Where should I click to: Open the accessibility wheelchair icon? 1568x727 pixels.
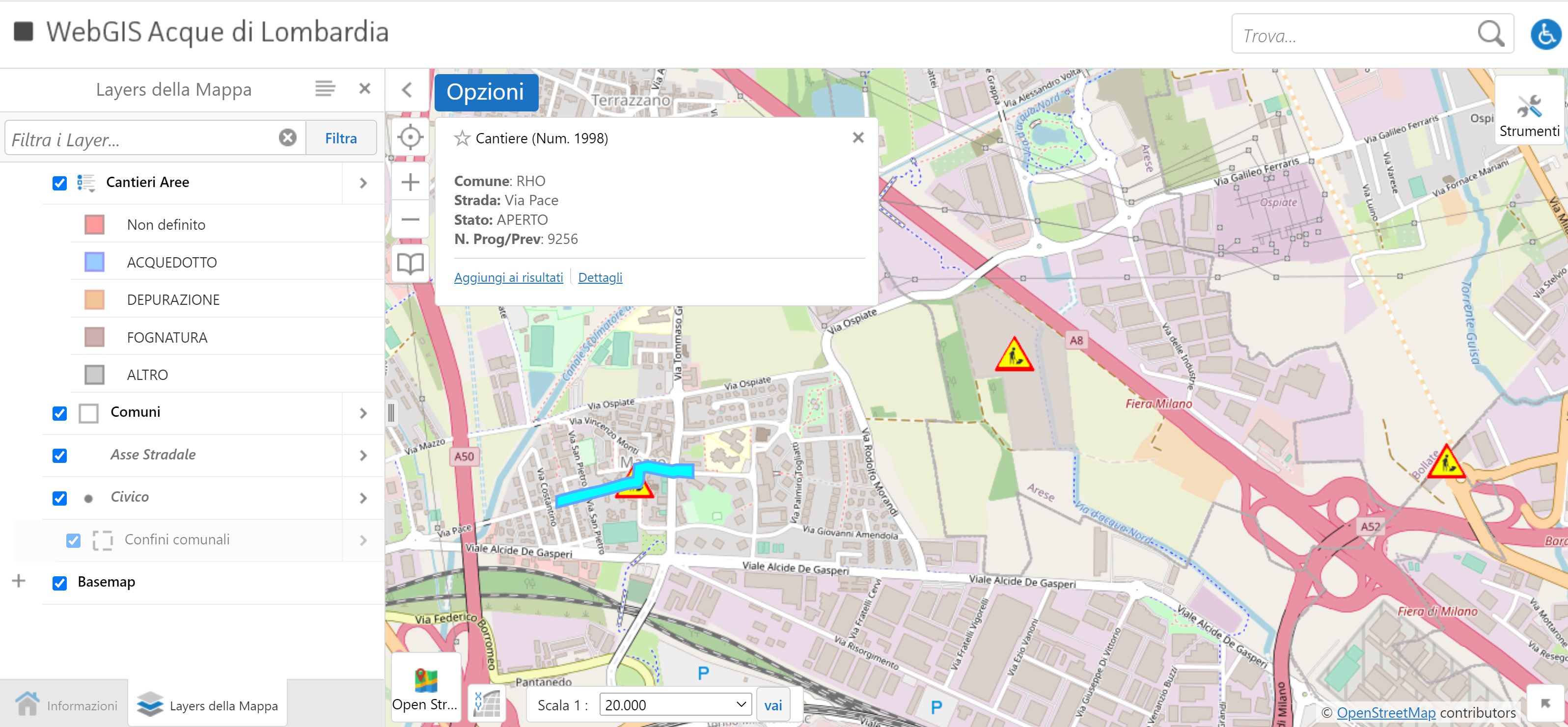(x=1546, y=34)
